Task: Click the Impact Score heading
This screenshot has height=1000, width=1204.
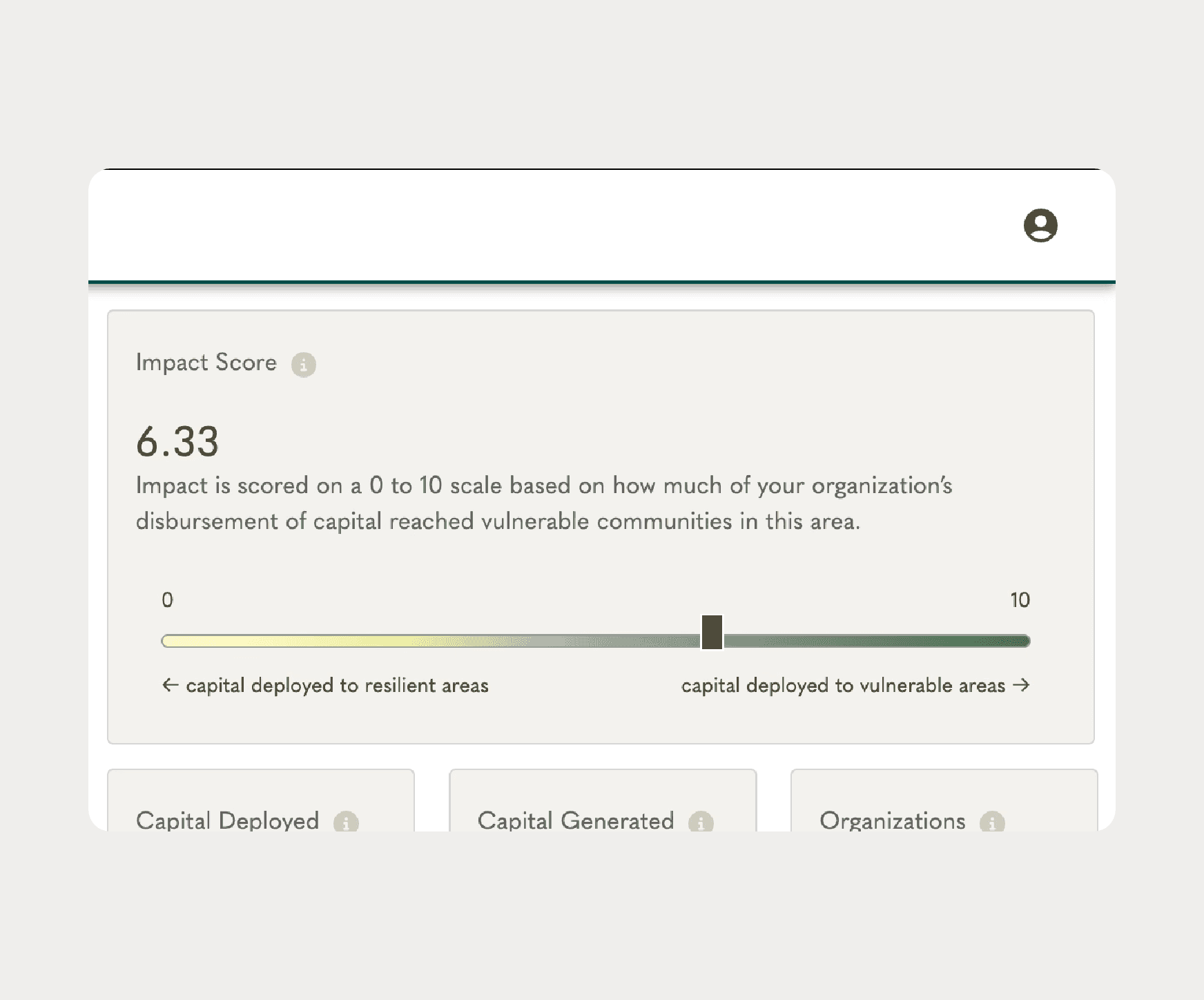Action: (206, 363)
